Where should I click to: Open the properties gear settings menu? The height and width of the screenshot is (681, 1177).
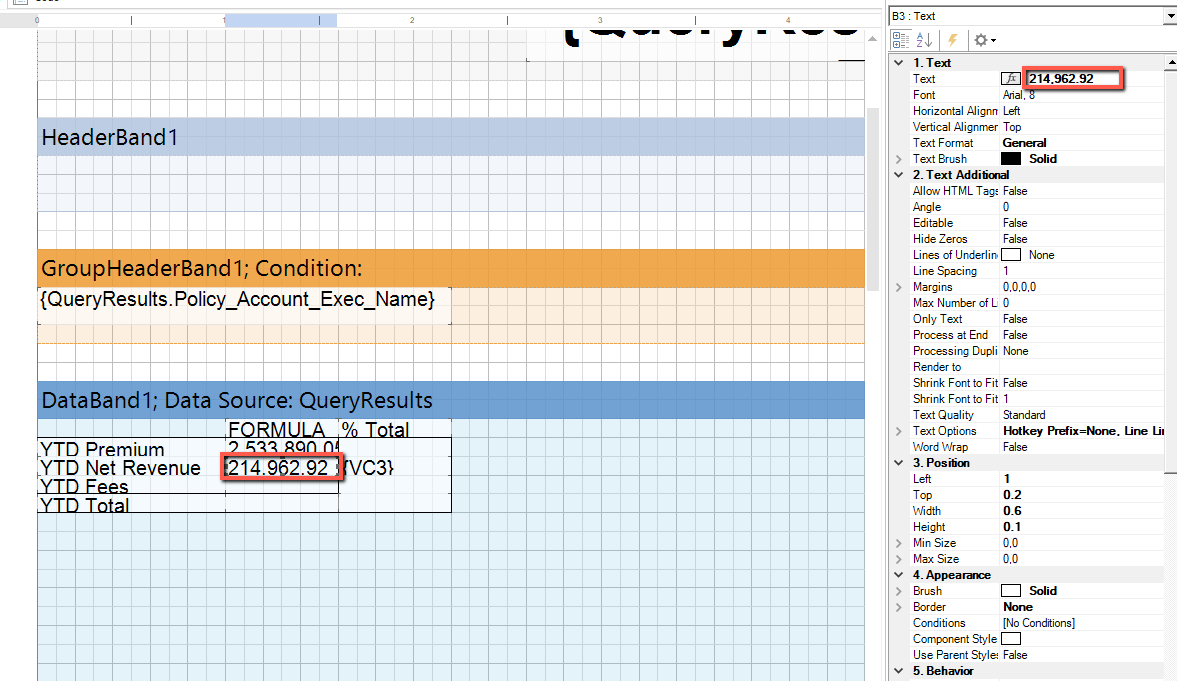click(985, 40)
